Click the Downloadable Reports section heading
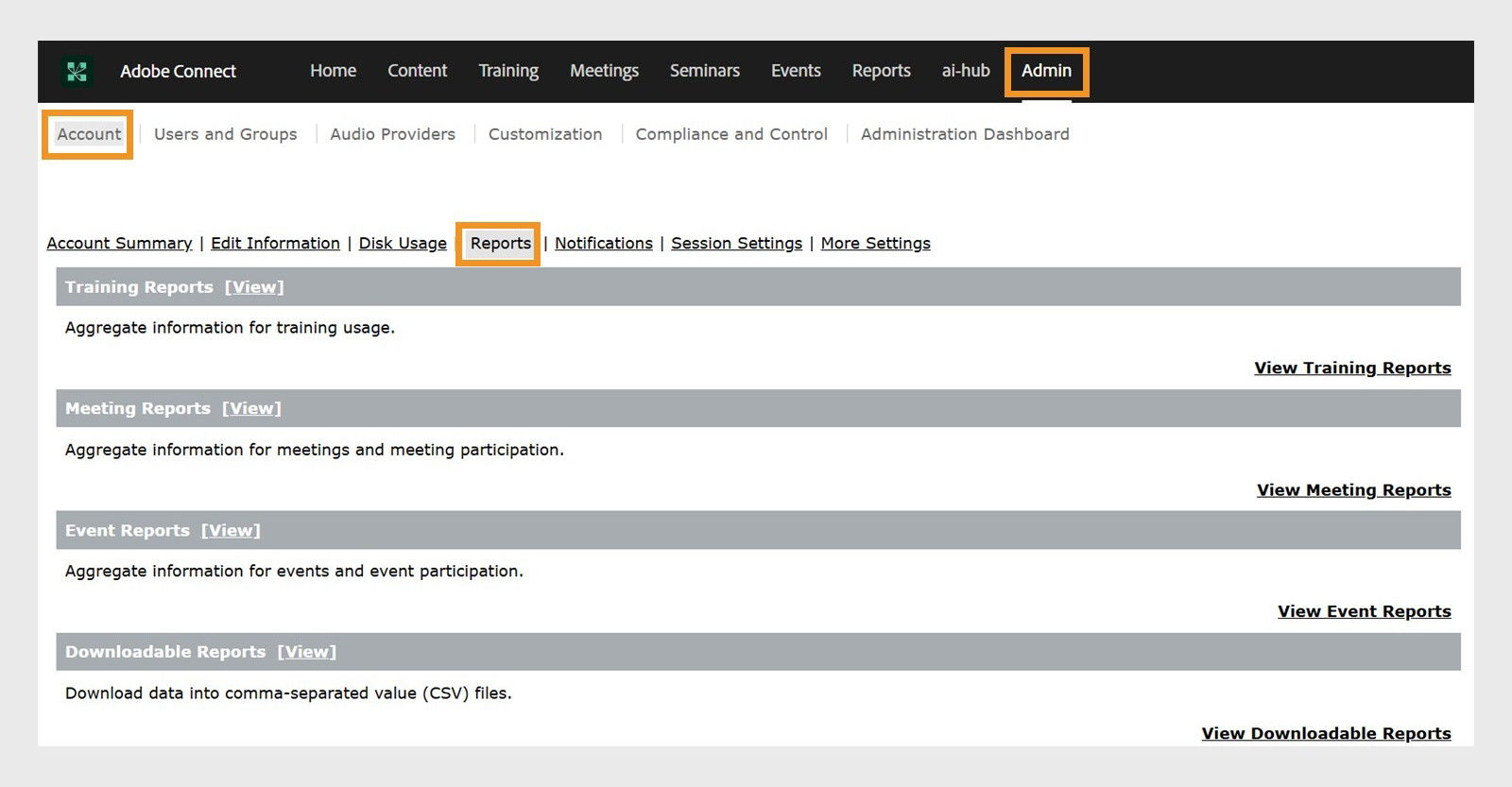The width and height of the screenshot is (1512, 787). click(165, 653)
